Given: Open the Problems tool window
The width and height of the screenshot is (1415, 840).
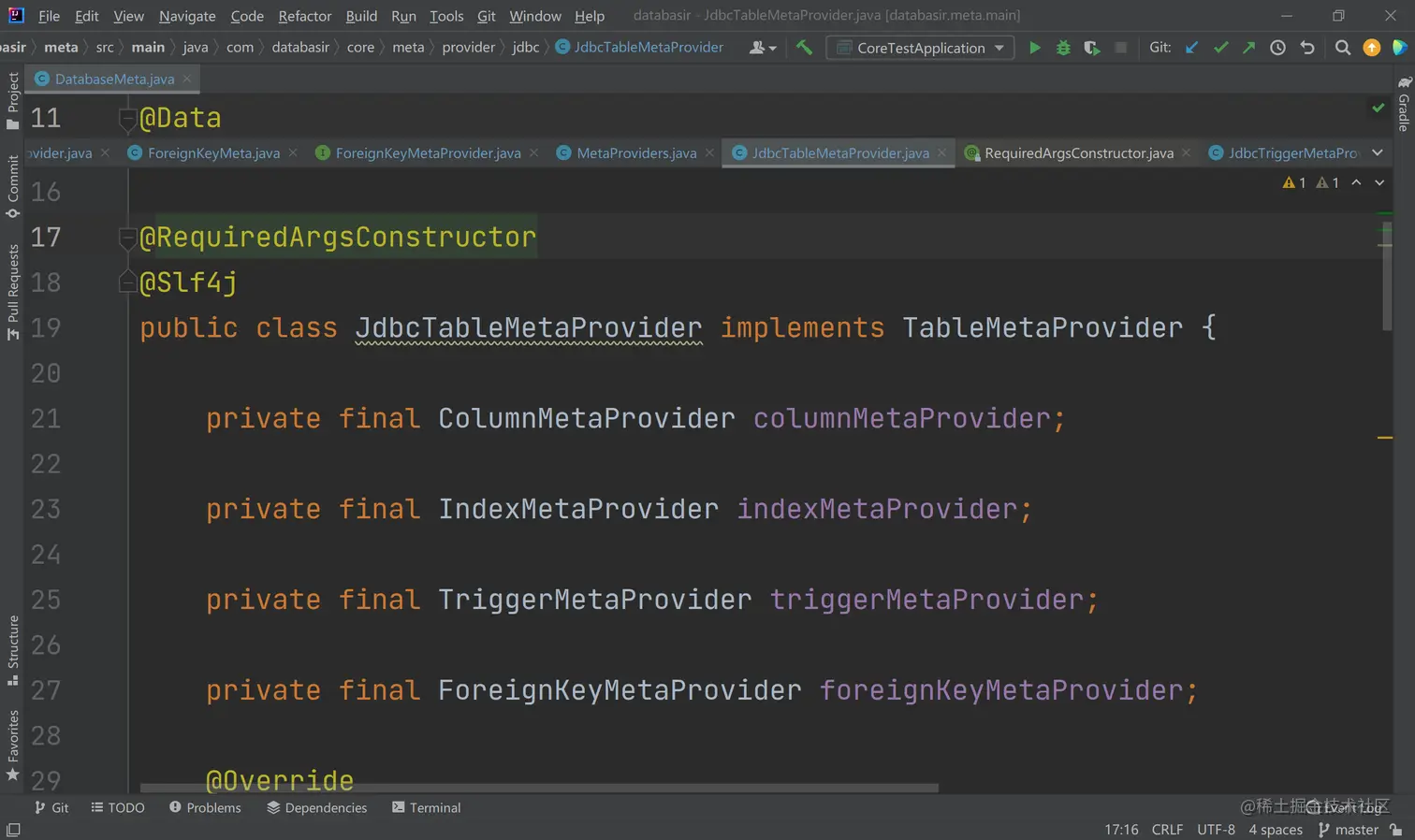Looking at the screenshot, I should coord(205,807).
